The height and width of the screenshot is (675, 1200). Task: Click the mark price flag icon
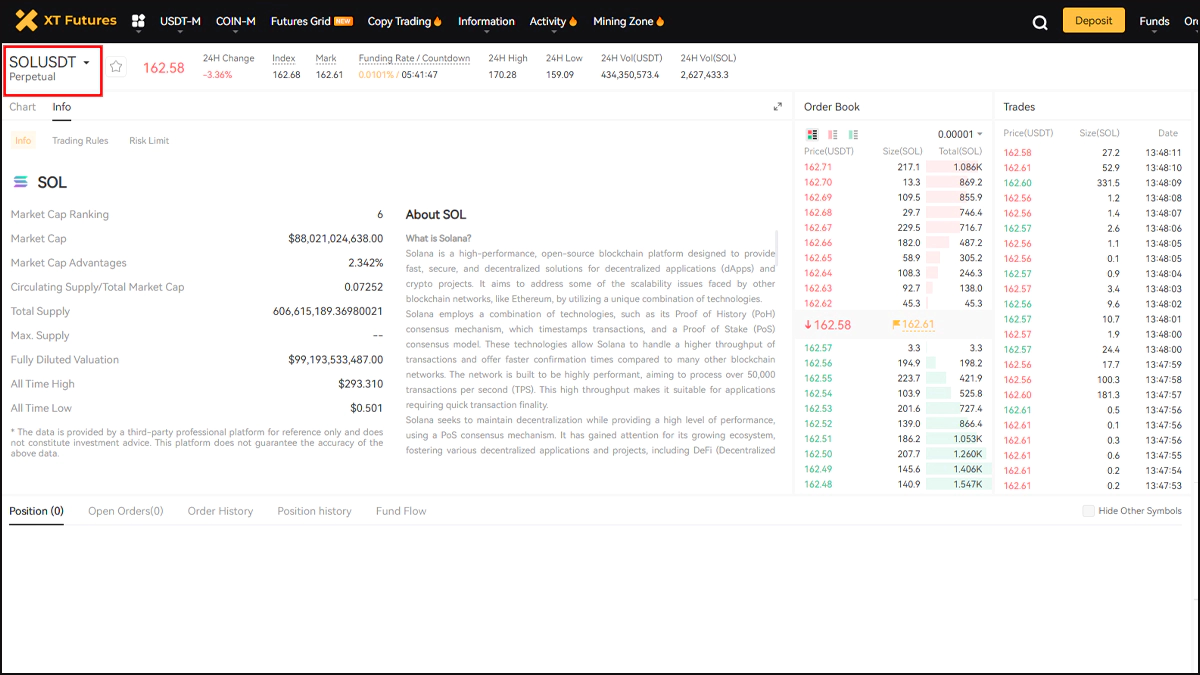pyautogui.click(x=896, y=325)
